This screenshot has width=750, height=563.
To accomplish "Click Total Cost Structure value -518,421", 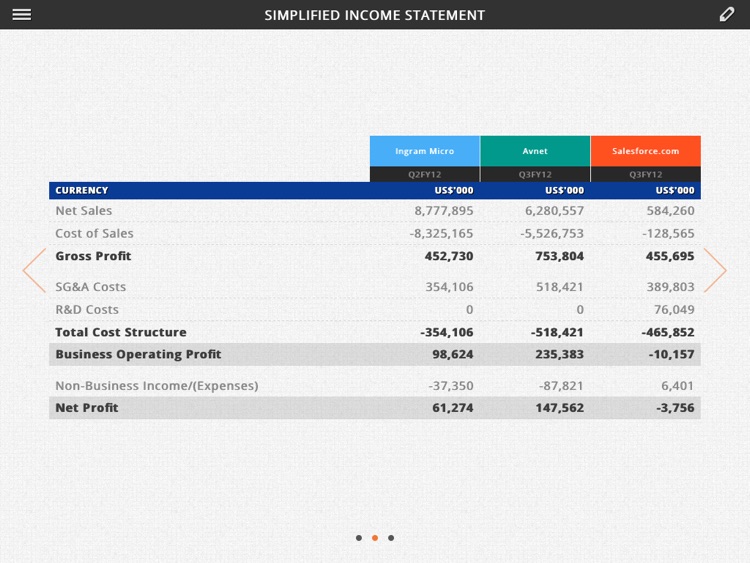I will tap(557, 332).
